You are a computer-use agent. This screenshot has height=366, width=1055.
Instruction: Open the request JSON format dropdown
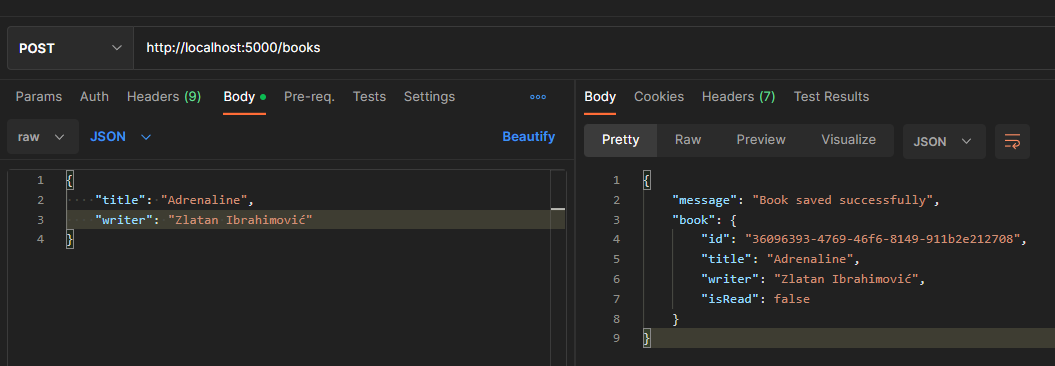click(x=120, y=137)
